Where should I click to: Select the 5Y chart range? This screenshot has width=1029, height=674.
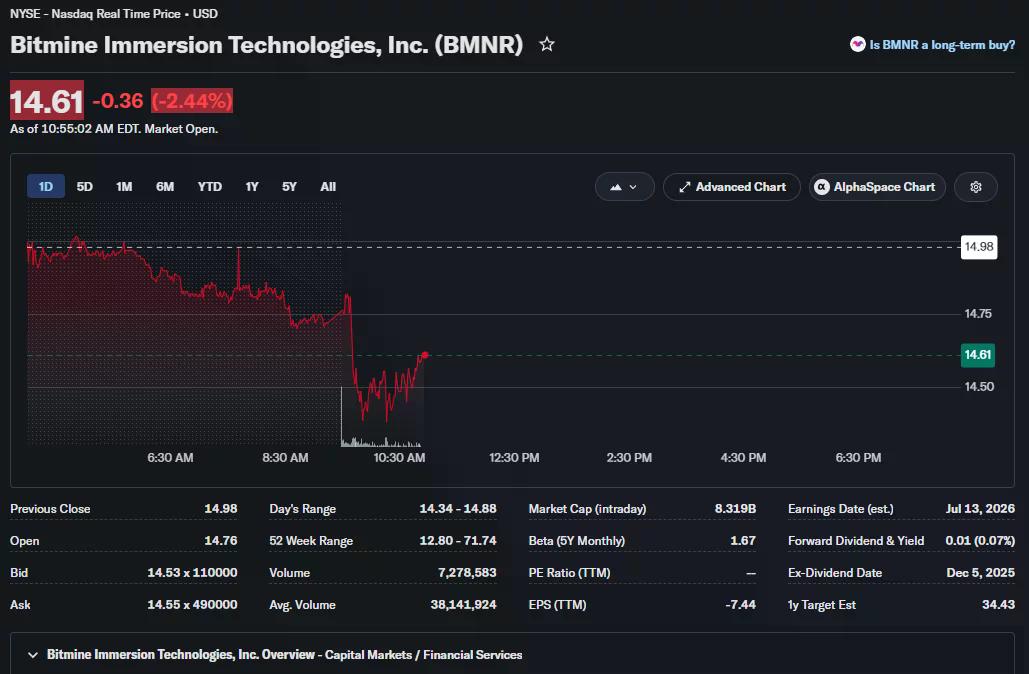click(x=289, y=186)
